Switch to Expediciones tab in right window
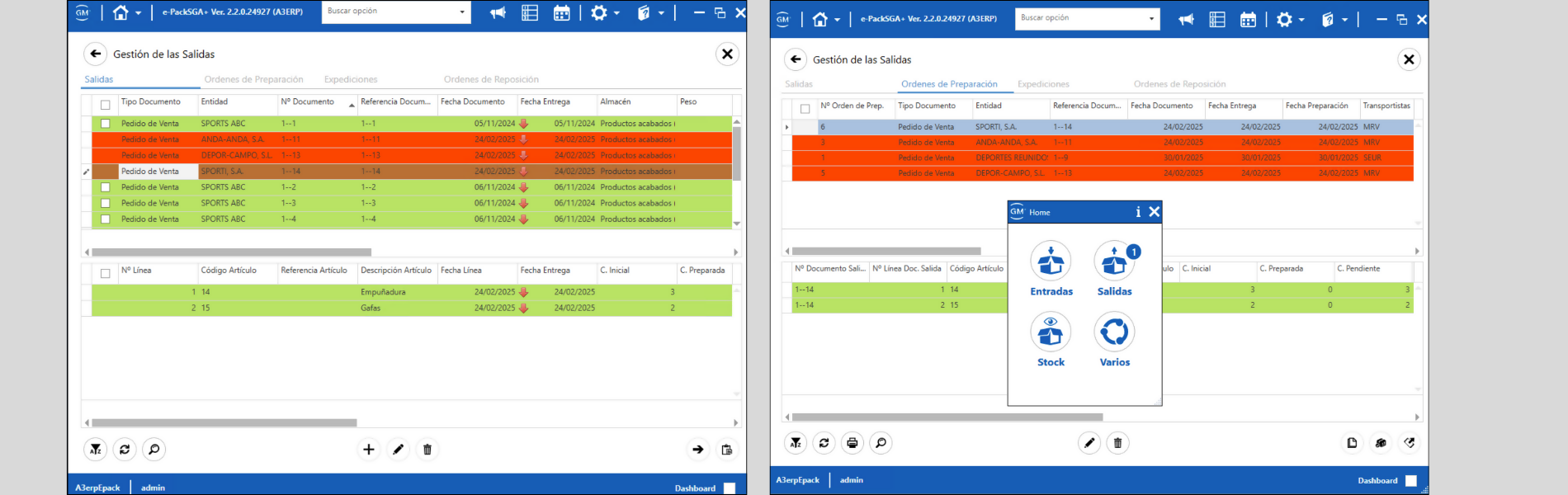This screenshot has height=495, width=1568. [x=1043, y=84]
